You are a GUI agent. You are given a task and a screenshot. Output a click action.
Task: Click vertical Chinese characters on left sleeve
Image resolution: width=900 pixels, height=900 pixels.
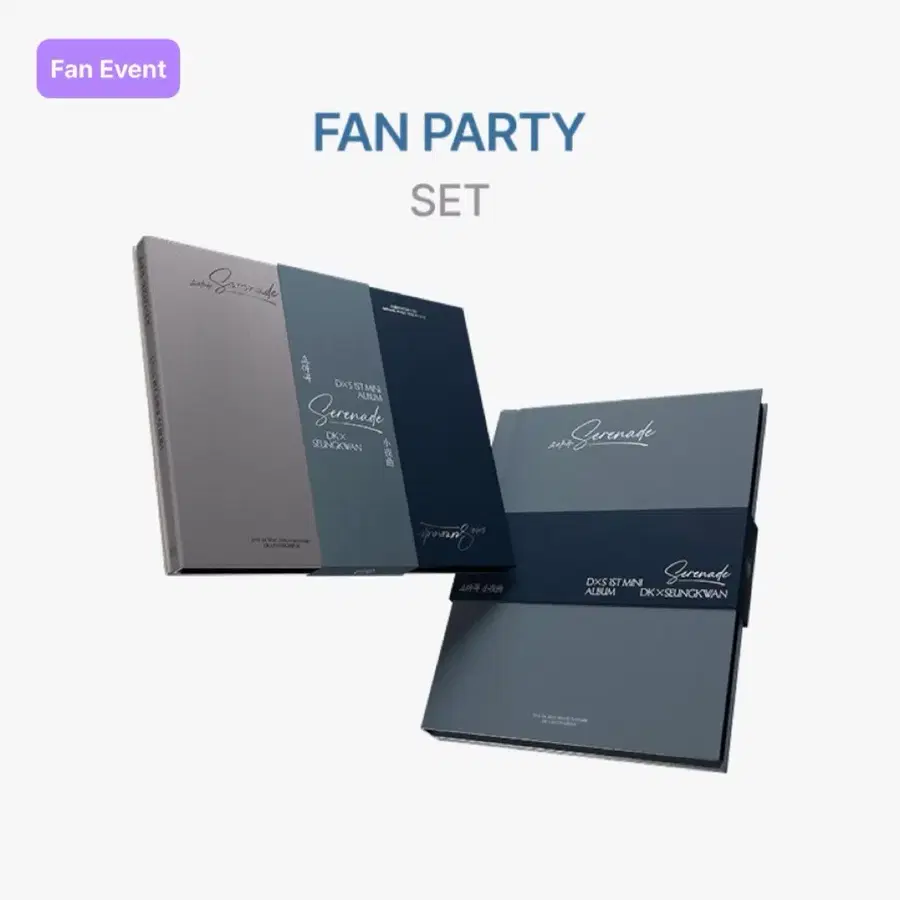389,450
